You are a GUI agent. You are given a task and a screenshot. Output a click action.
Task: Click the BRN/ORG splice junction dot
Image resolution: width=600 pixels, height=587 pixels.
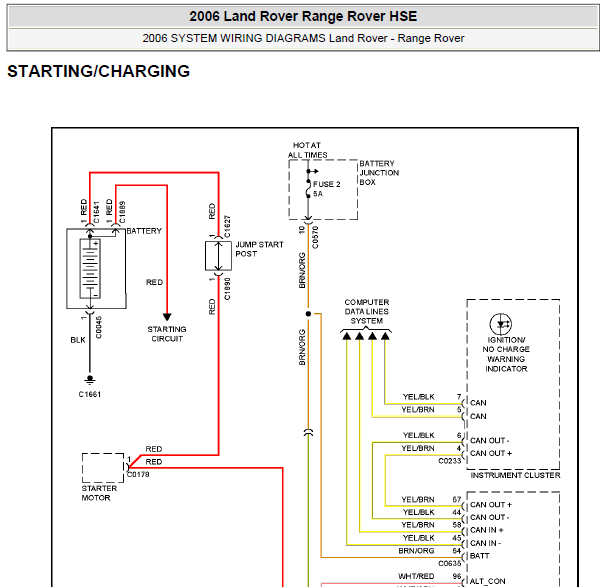(308, 314)
